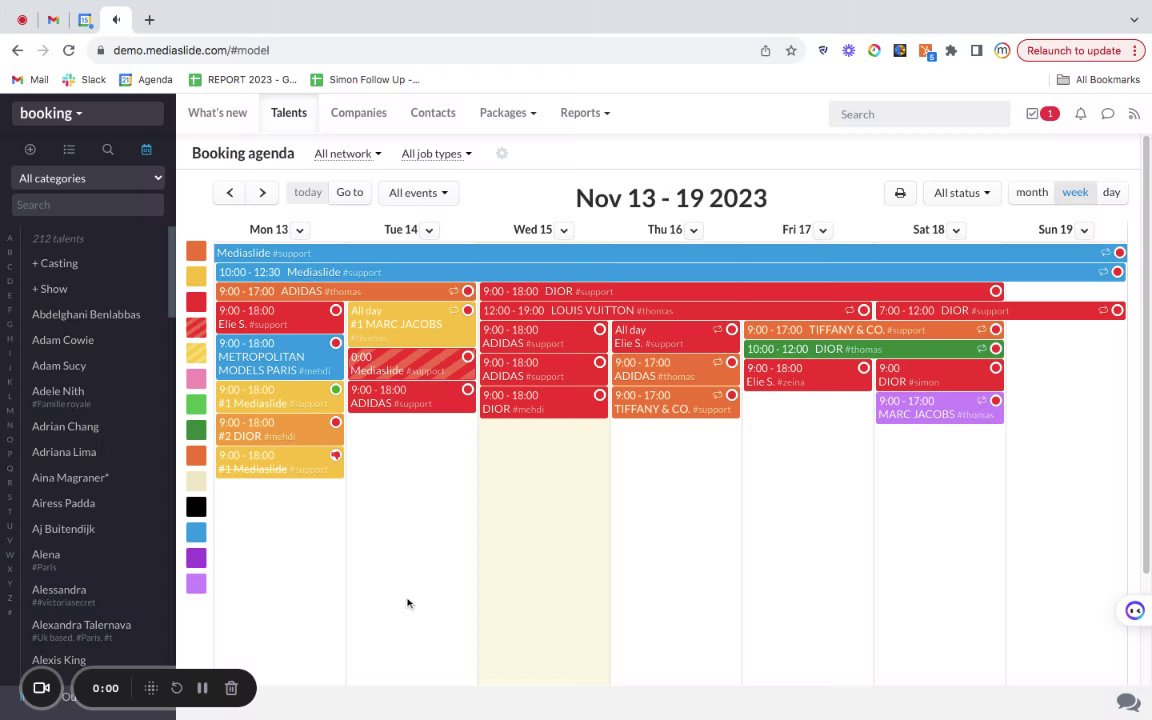The height and width of the screenshot is (720, 1152).
Task: Open the Reports menu
Action: [585, 112]
